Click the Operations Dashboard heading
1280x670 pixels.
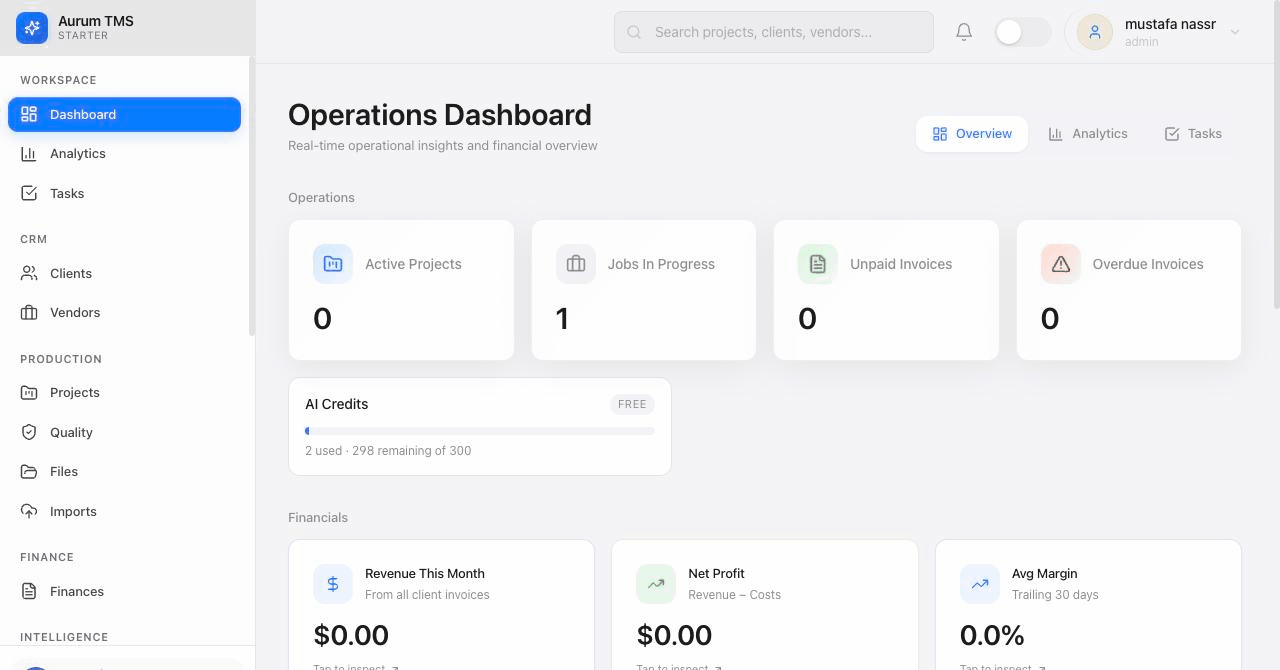[440, 115]
